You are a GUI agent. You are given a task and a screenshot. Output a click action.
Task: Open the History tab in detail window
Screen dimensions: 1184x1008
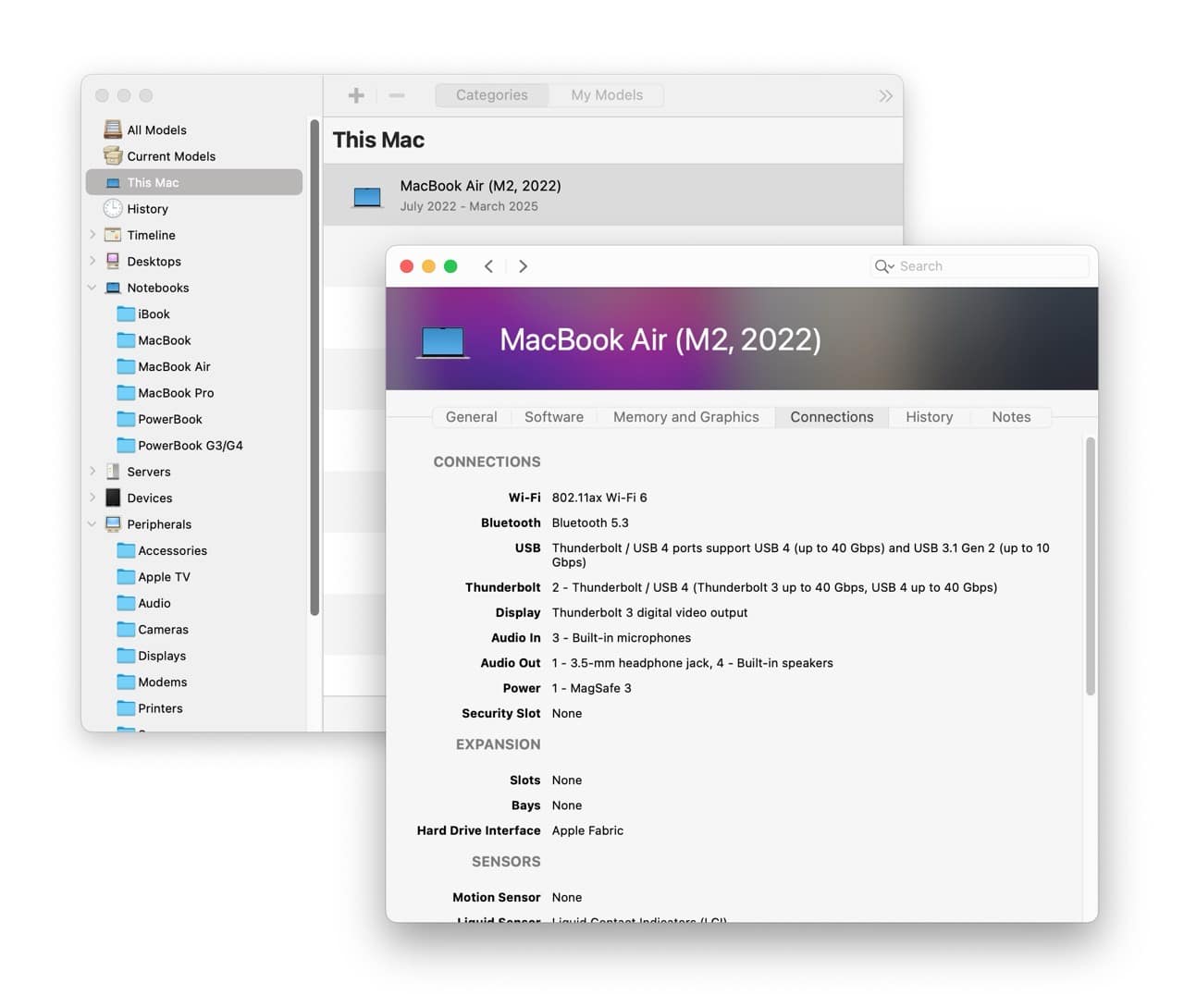pyautogui.click(x=930, y=417)
